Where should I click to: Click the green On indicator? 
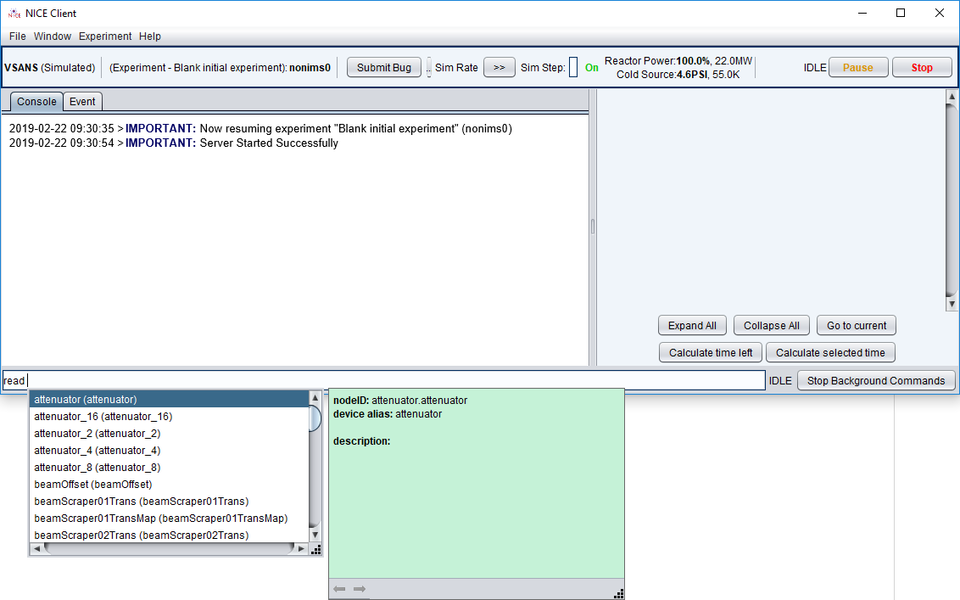pos(592,67)
